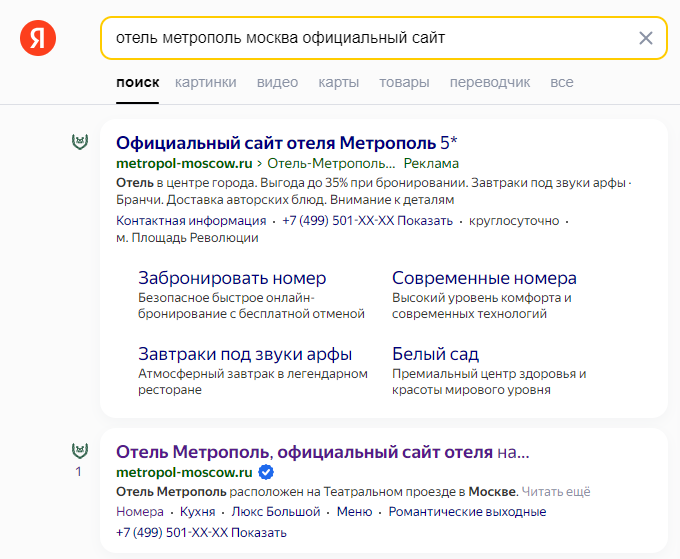Screen dimensions: 680x559
Task: Click description Премиальный центр здоровья и красоты
Action: tap(489, 382)
